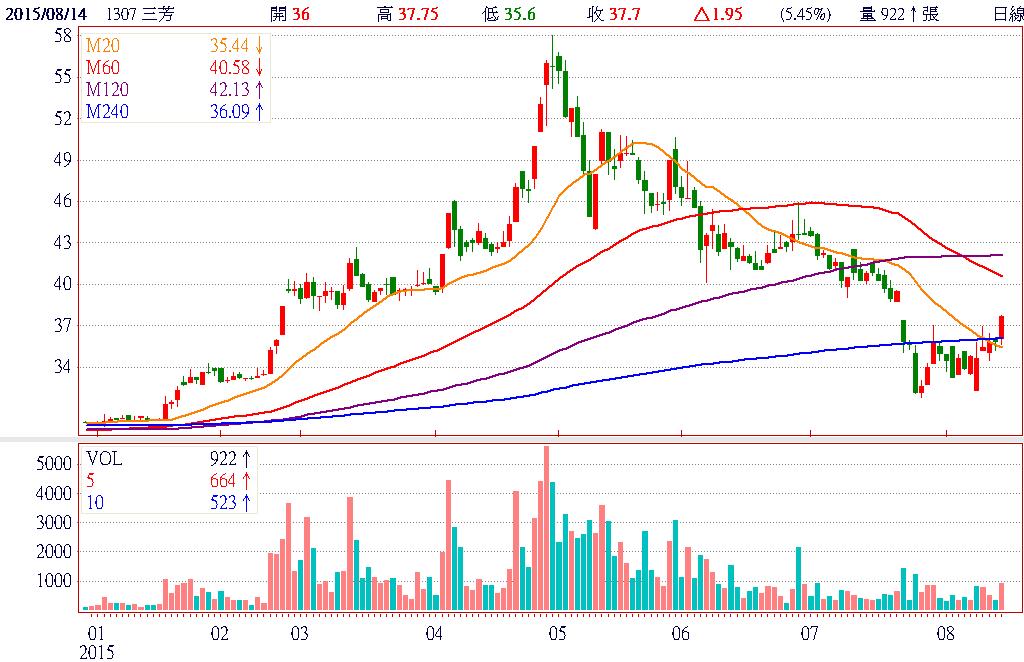Click the M120 legend entry
Viewport: 1024px width, 662px height.
pyautogui.click(x=106, y=90)
